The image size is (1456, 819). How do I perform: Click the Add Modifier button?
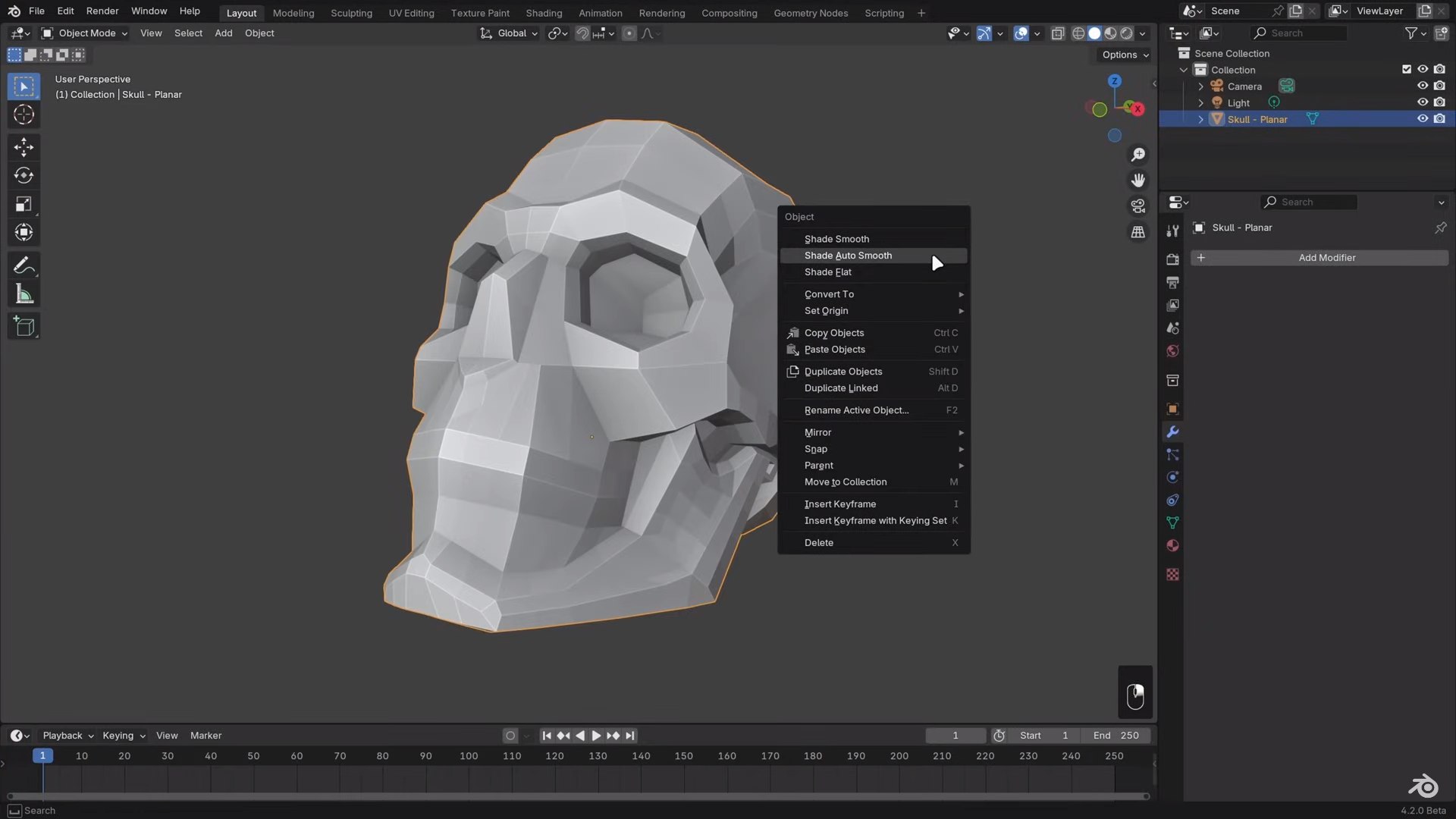(x=1327, y=258)
